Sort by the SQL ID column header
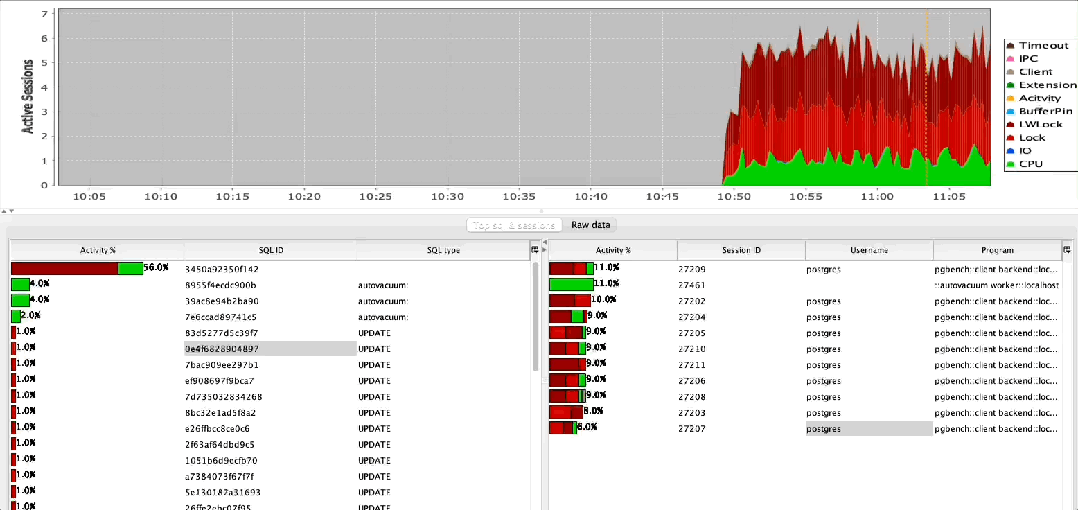Image resolution: width=1078 pixels, height=510 pixels. [x=270, y=250]
